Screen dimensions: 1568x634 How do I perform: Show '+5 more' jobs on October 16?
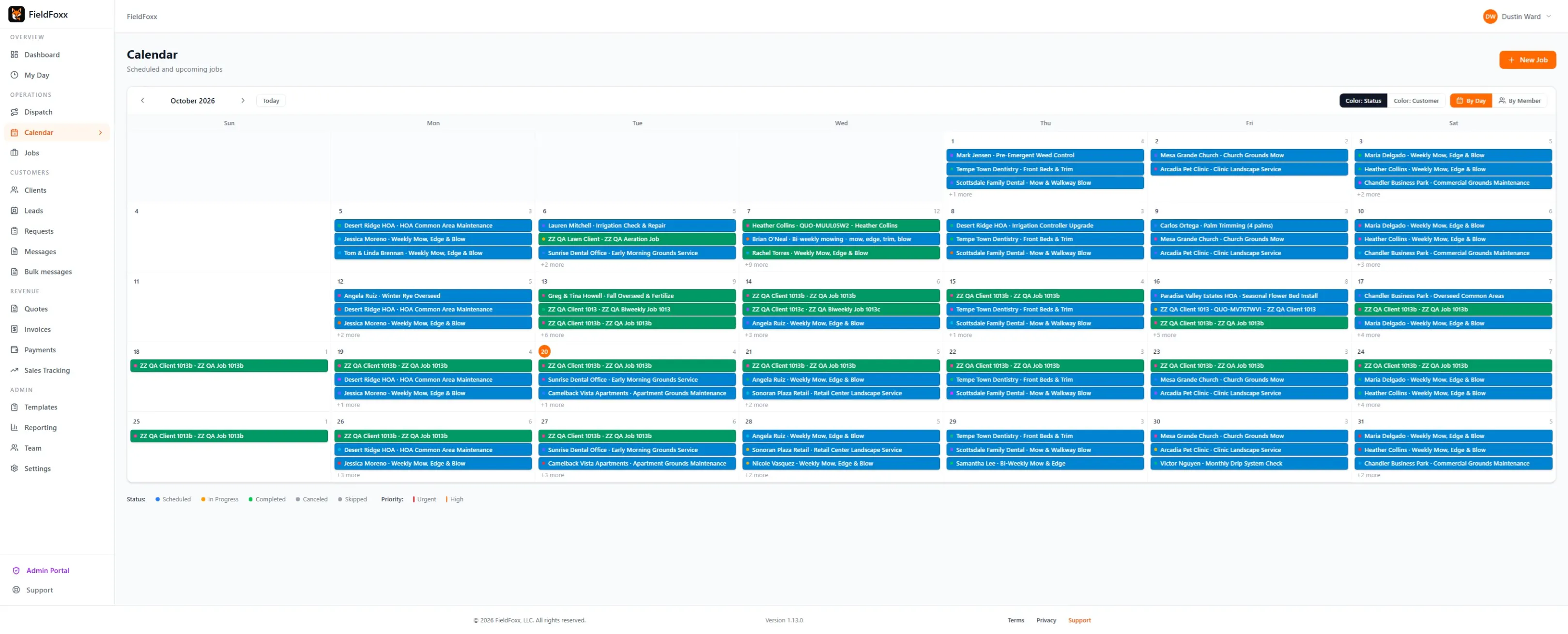1164,335
